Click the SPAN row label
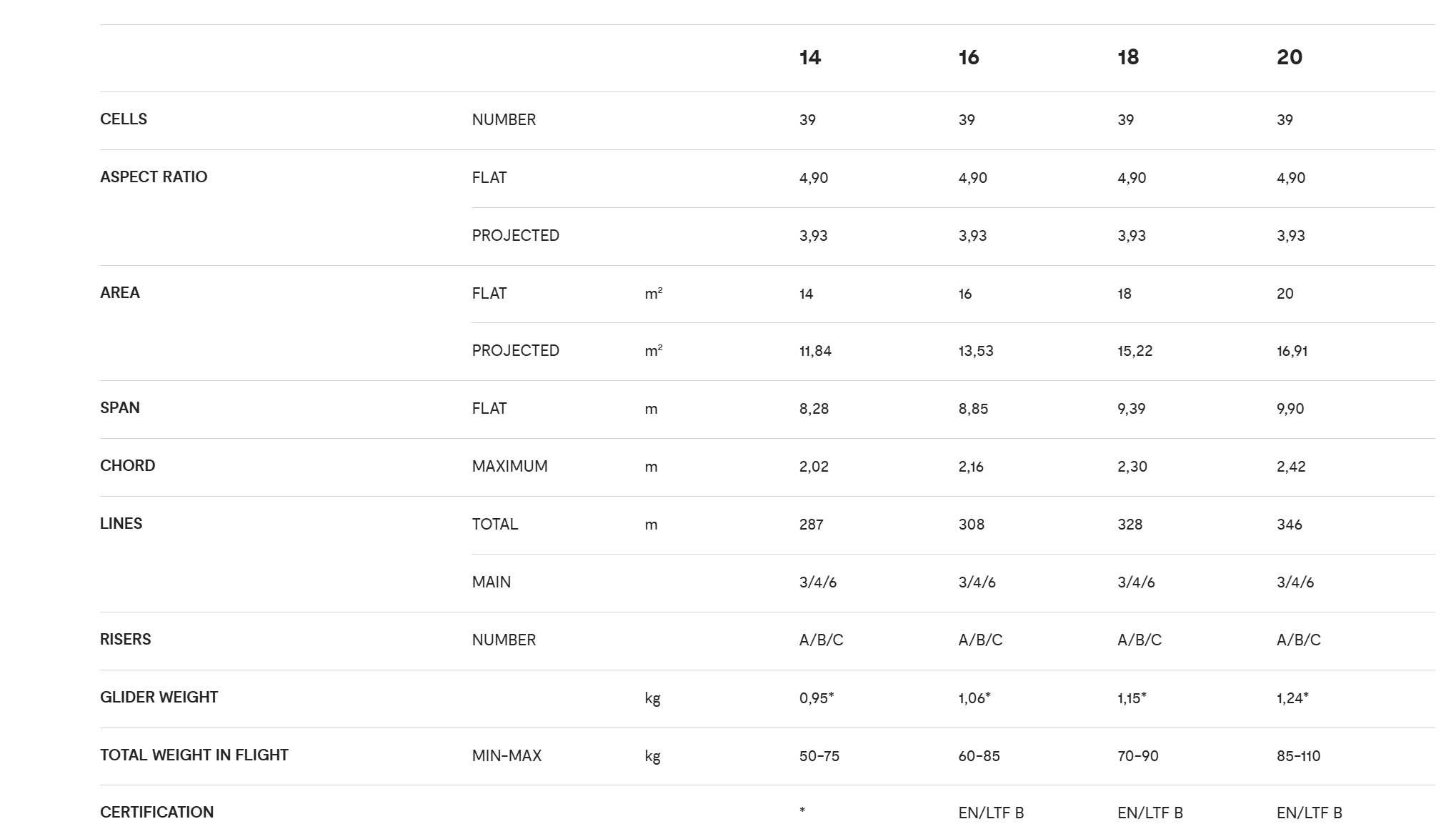1456x839 pixels. click(120, 408)
